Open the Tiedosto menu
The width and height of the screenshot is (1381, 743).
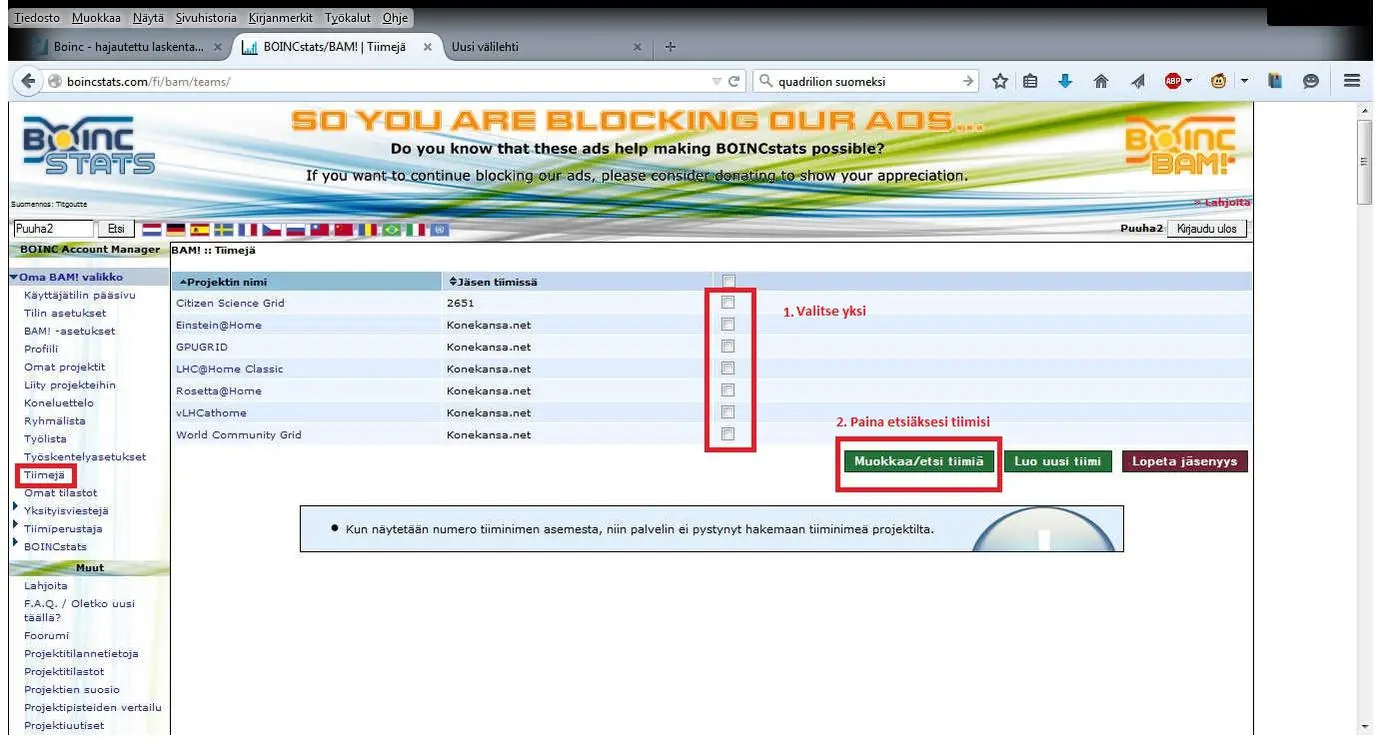point(37,18)
